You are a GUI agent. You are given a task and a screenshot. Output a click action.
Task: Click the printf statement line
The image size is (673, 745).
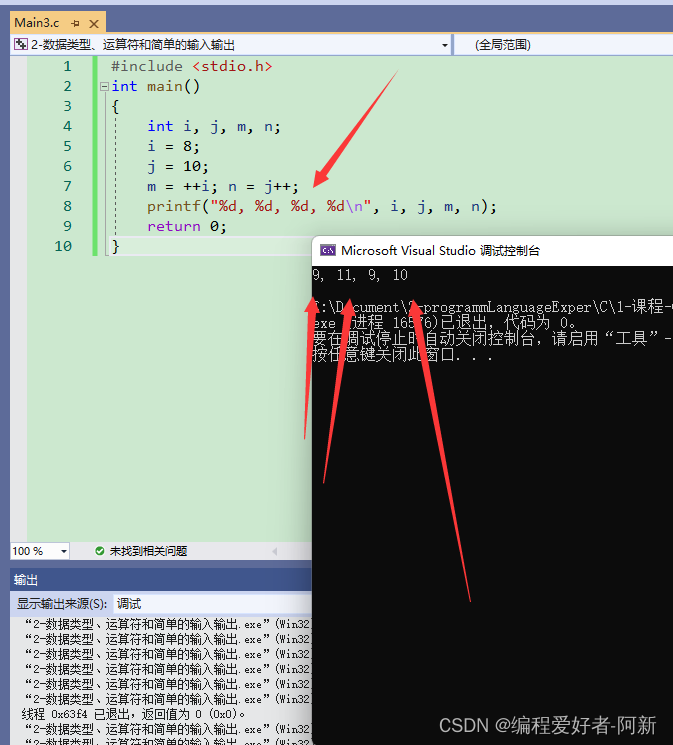322,207
